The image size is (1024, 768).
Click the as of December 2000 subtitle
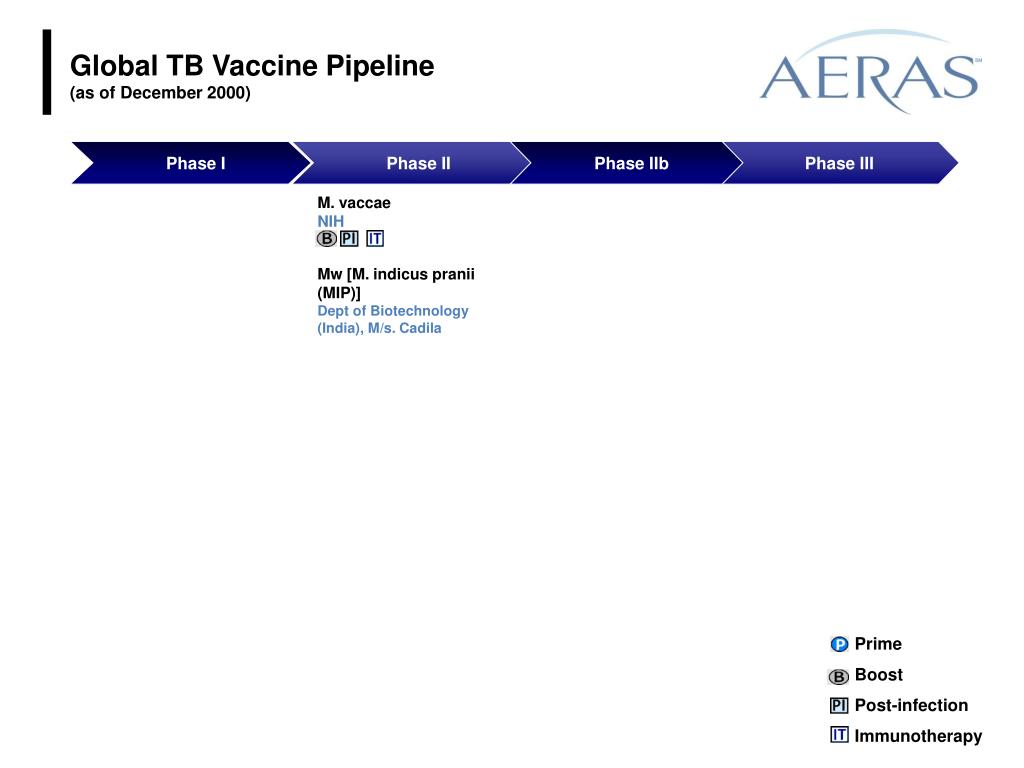tap(160, 93)
